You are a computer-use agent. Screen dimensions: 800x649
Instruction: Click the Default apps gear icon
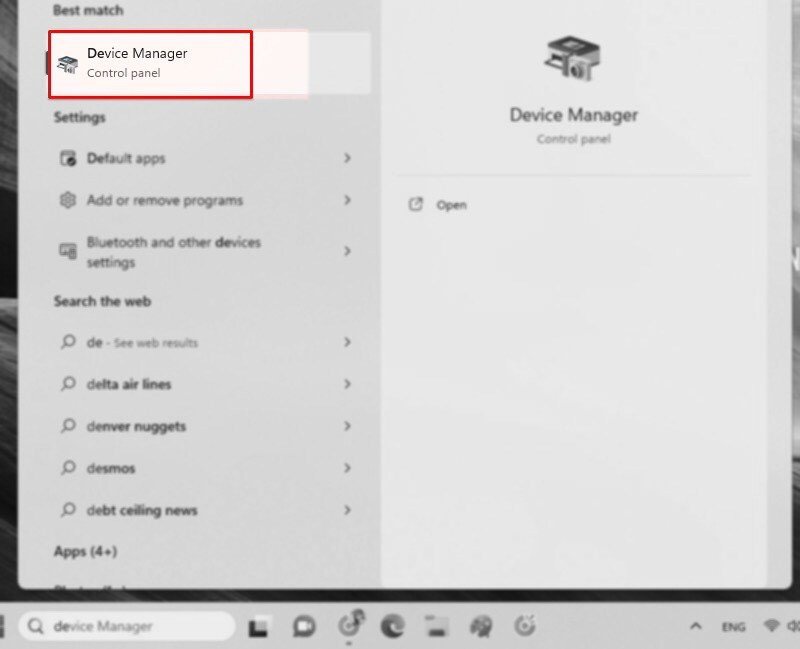pos(68,158)
